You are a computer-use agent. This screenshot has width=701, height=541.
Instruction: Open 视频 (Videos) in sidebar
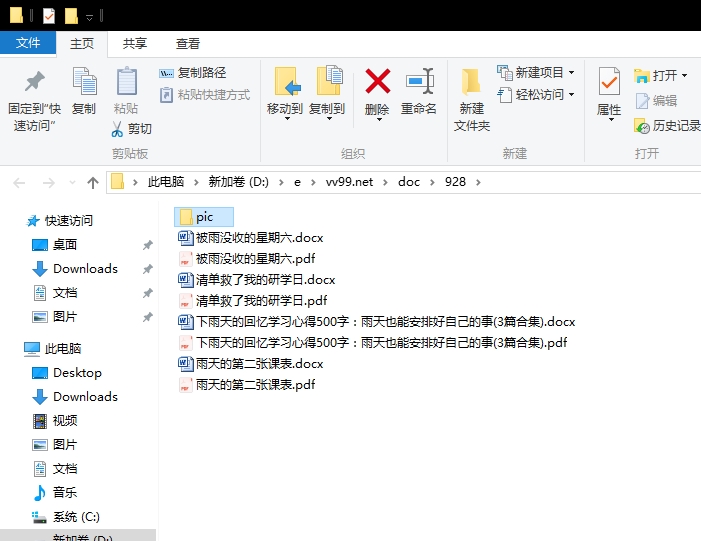(x=55, y=421)
